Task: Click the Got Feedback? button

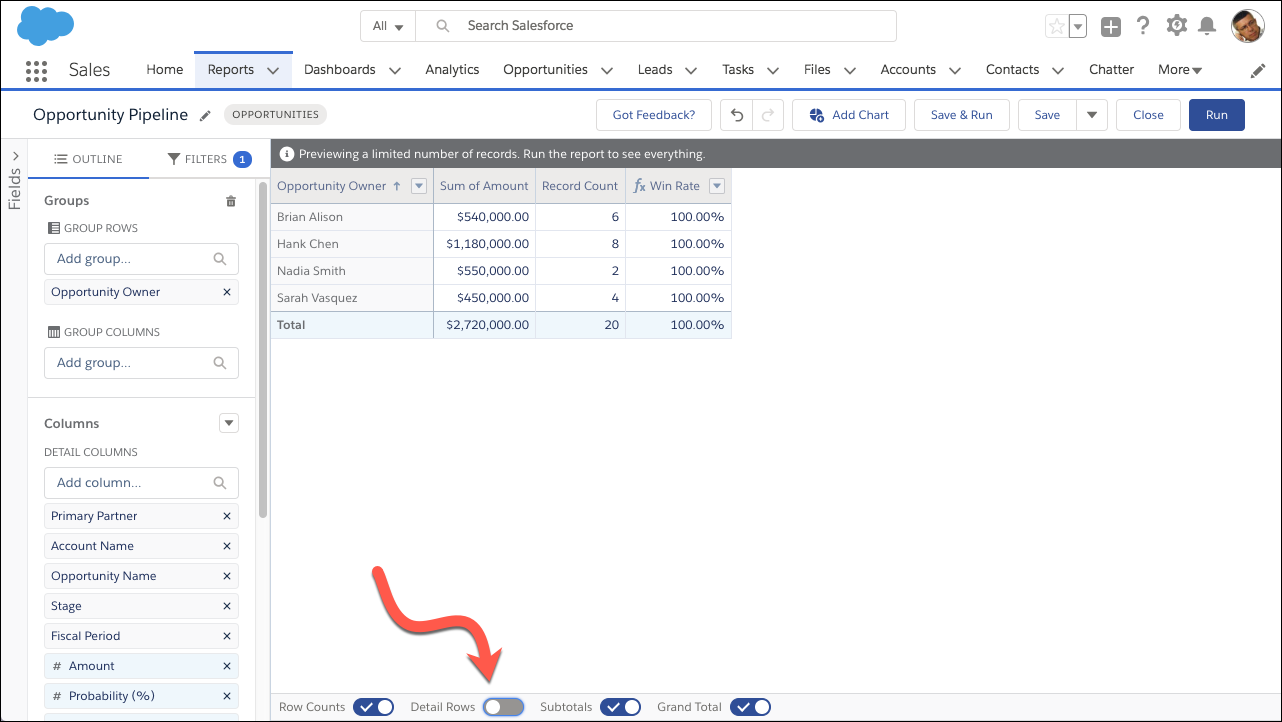Action: pyautogui.click(x=654, y=115)
